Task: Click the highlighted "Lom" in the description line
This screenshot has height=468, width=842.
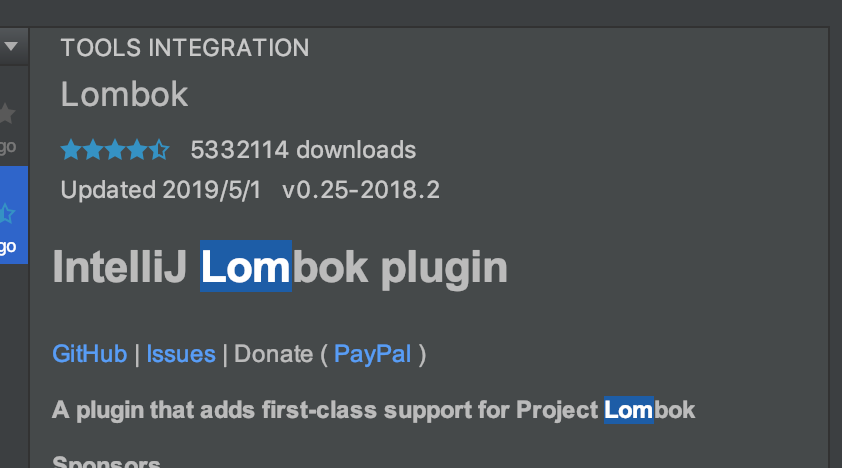Action: 628,410
